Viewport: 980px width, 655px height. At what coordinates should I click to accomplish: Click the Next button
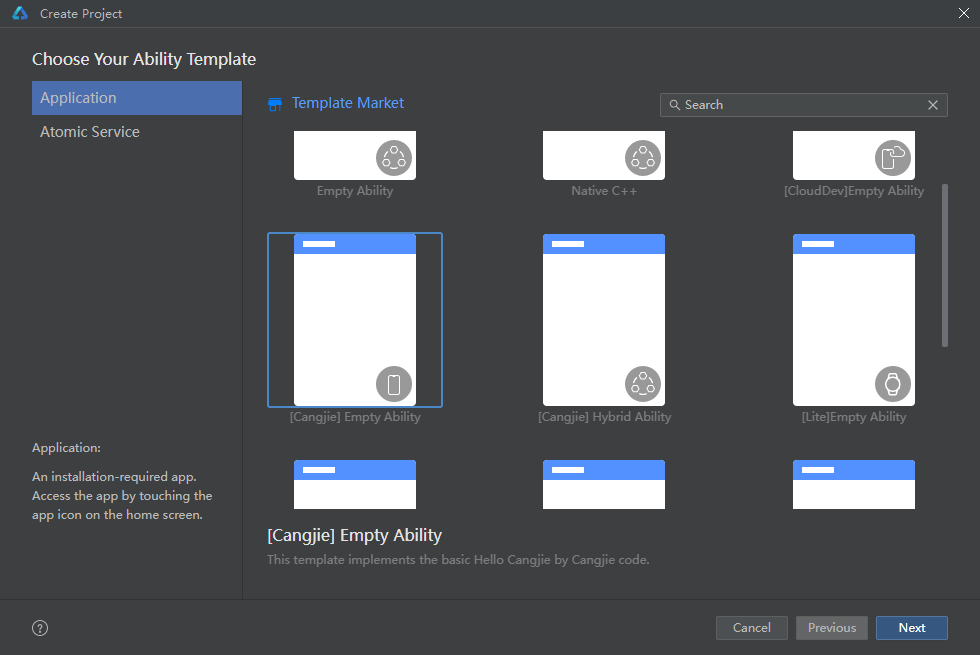coord(911,628)
